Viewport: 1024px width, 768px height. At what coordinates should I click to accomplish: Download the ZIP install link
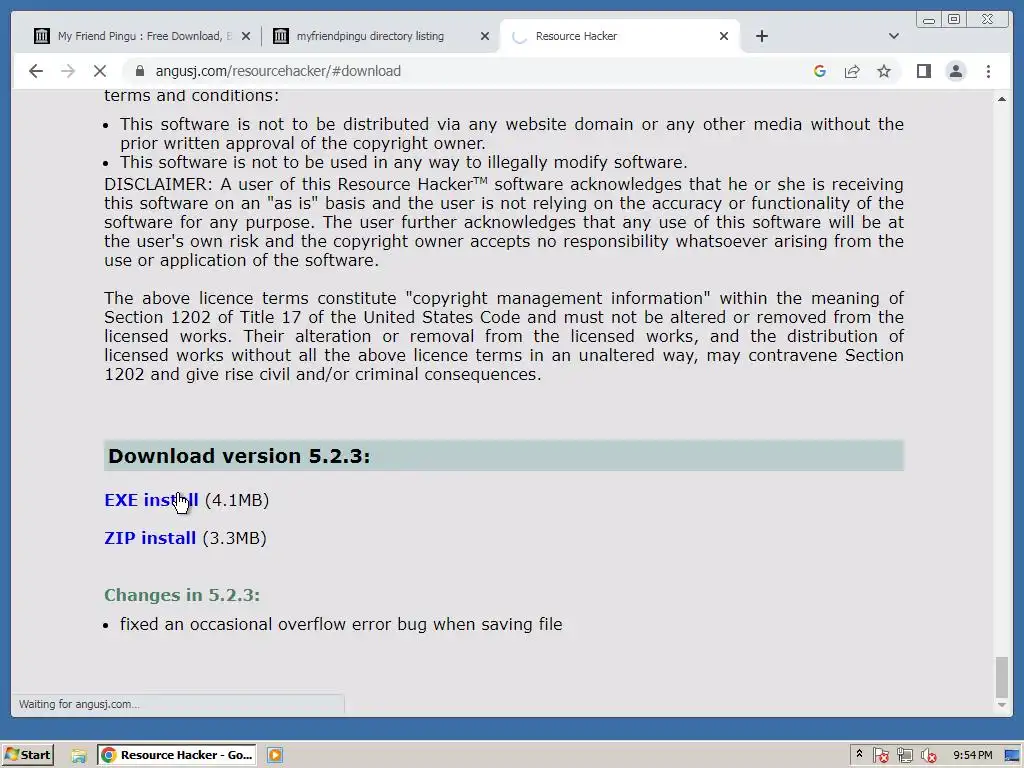(150, 538)
